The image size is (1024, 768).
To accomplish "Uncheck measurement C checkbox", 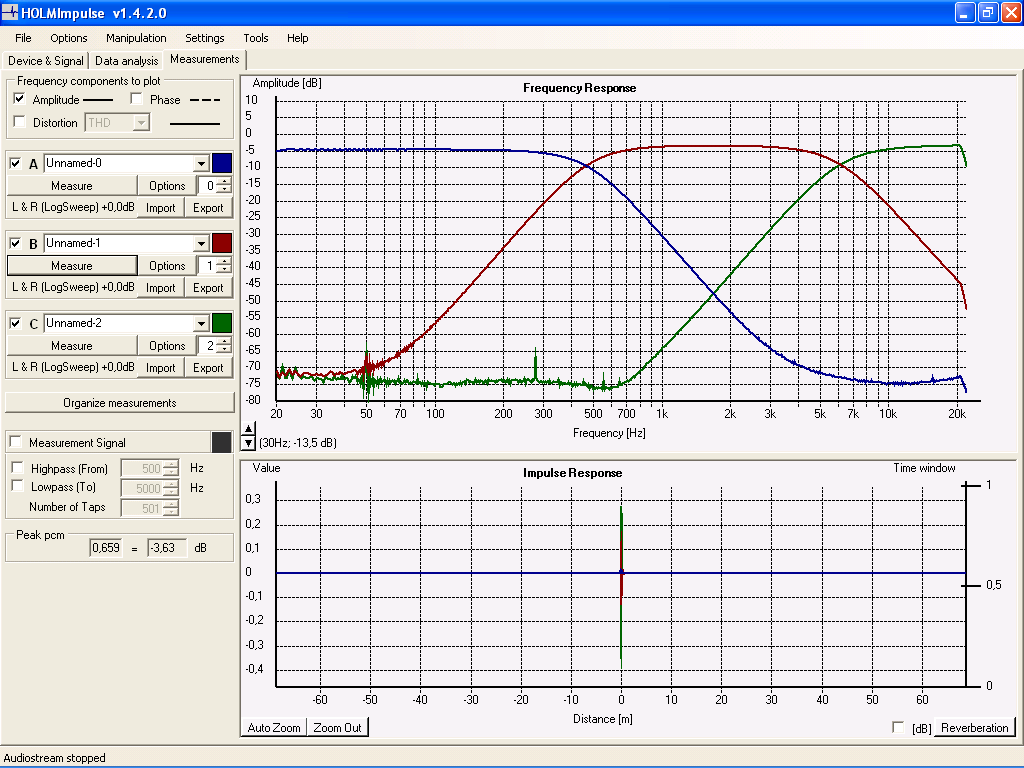I will (16, 323).
